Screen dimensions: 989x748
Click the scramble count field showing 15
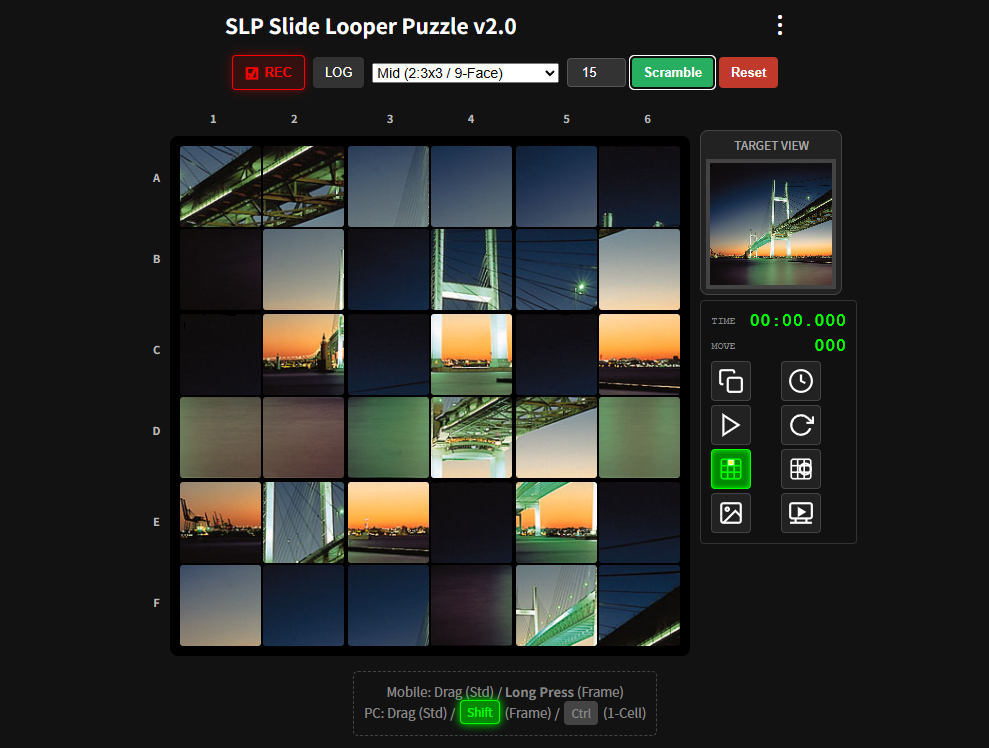596,73
